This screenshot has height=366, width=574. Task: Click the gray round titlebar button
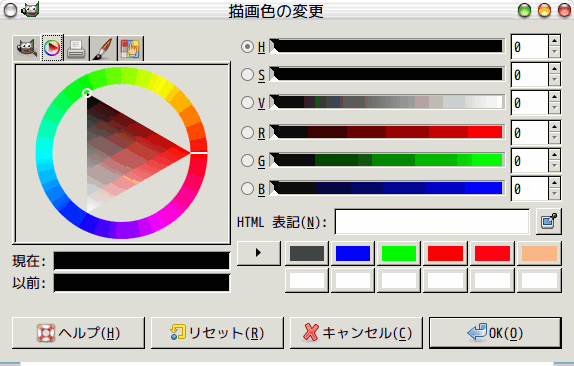tap(10, 10)
